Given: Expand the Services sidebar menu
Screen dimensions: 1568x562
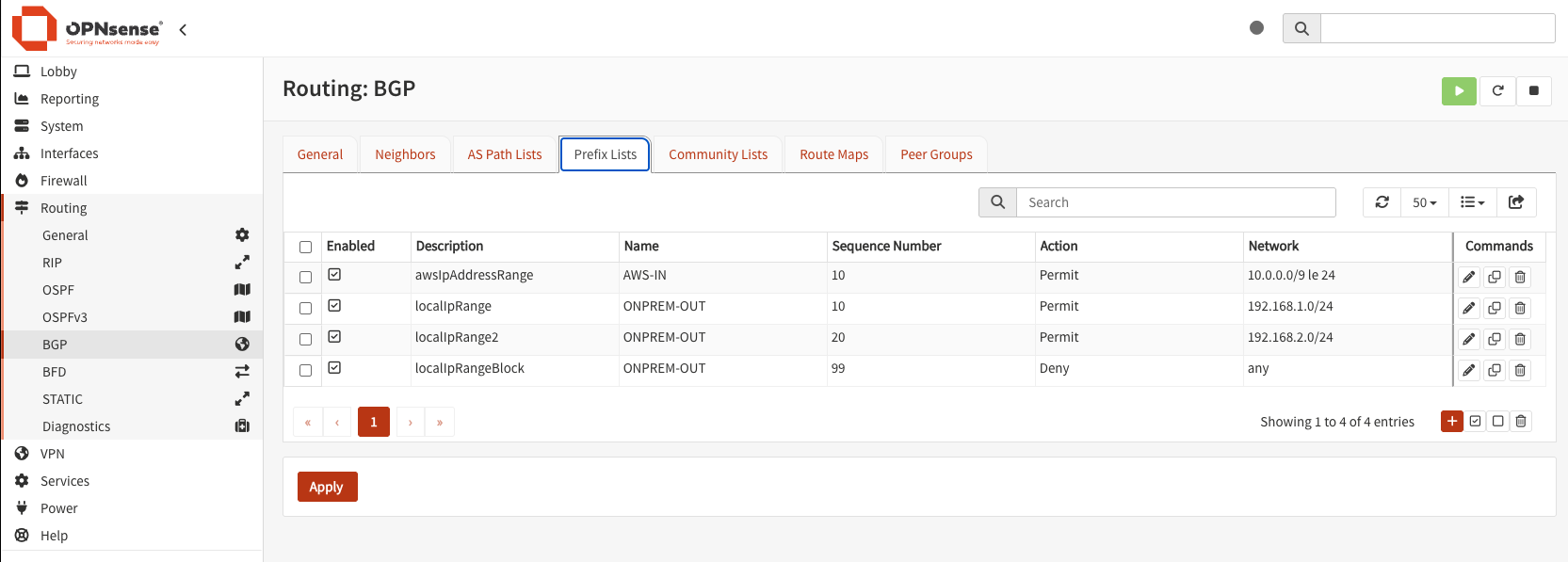Looking at the screenshot, I should tap(132, 481).
